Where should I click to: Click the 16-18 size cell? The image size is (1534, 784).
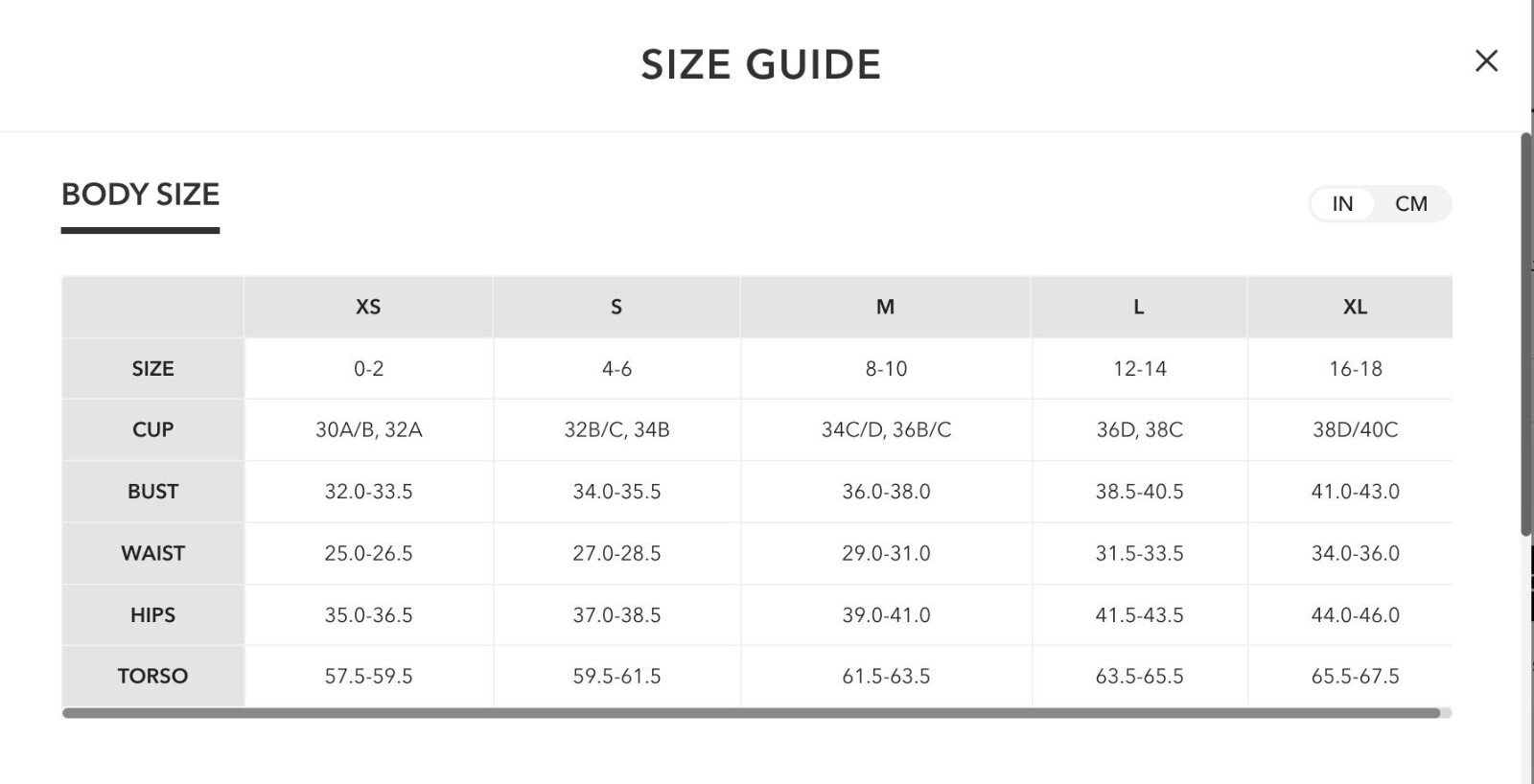coord(1355,369)
